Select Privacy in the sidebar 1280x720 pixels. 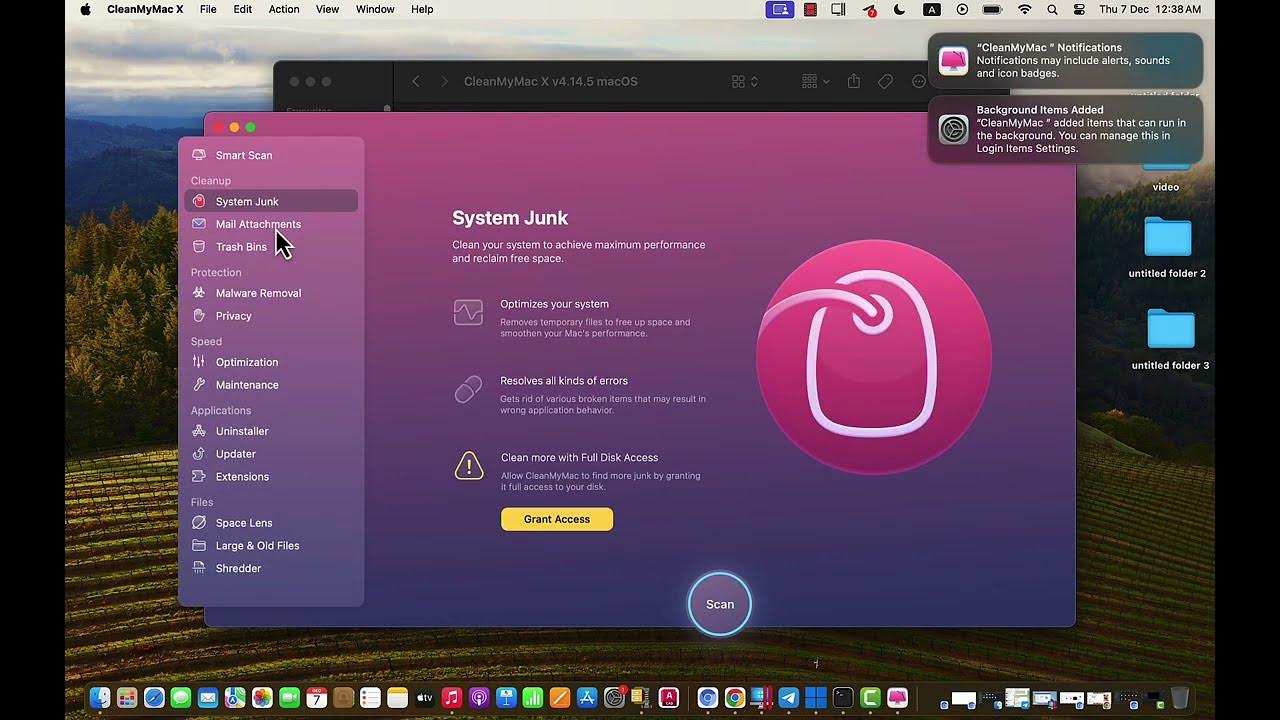[x=270, y=316]
